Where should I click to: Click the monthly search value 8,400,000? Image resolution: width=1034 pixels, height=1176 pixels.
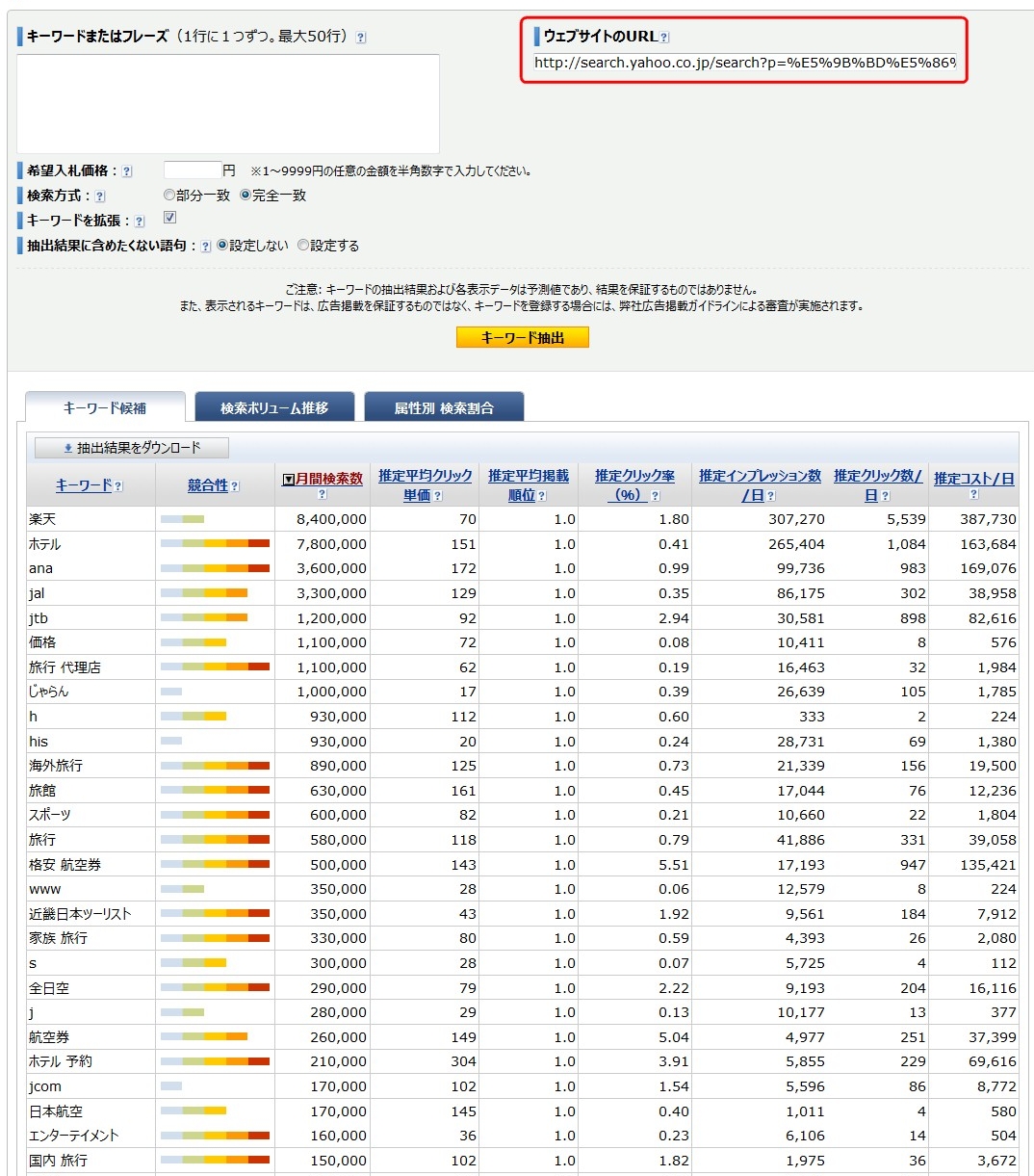(331, 519)
